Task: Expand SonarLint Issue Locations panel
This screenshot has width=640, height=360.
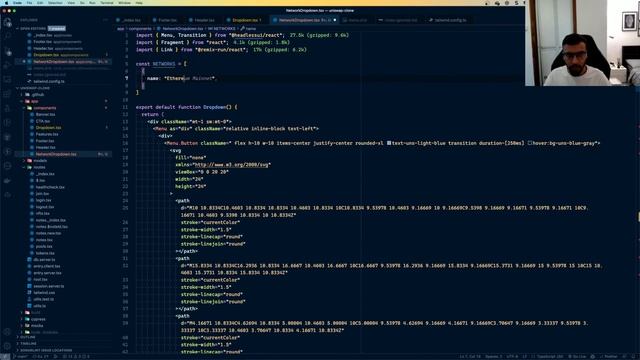Action: click(x=46, y=350)
